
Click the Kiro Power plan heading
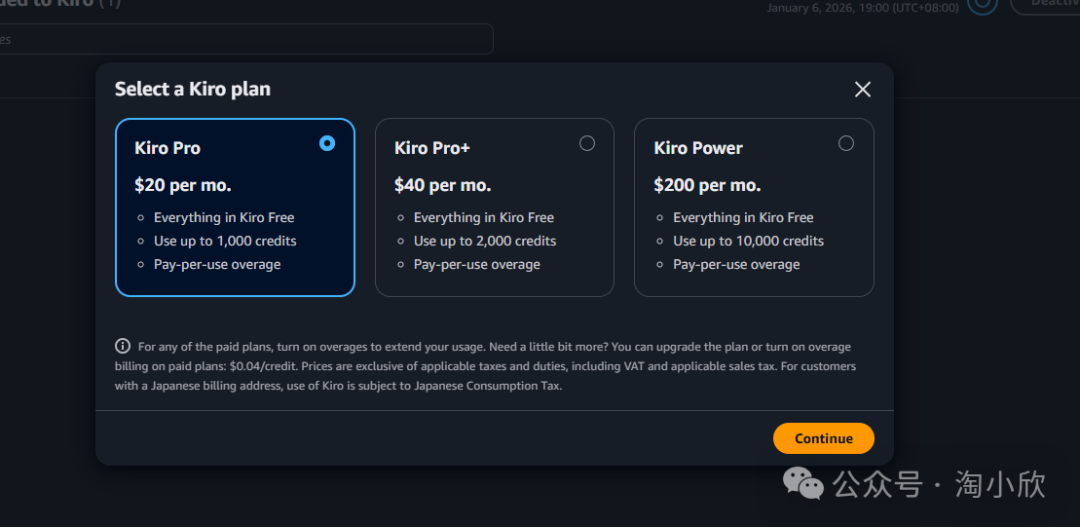pyautogui.click(x=698, y=148)
